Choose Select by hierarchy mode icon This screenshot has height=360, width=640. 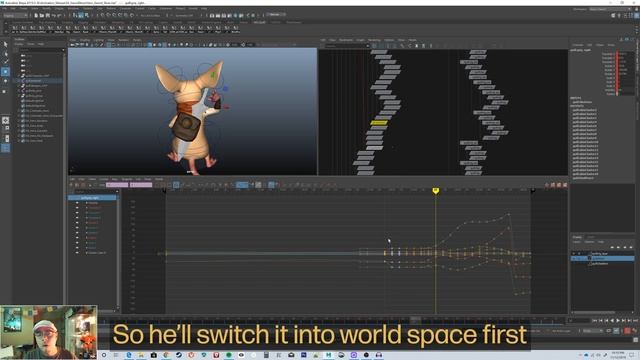tap(75, 16)
